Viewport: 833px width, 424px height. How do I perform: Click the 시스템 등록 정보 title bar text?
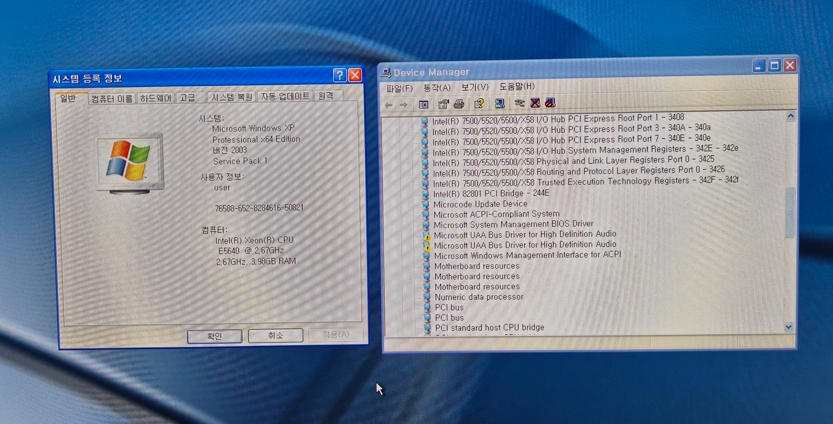click(x=87, y=79)
